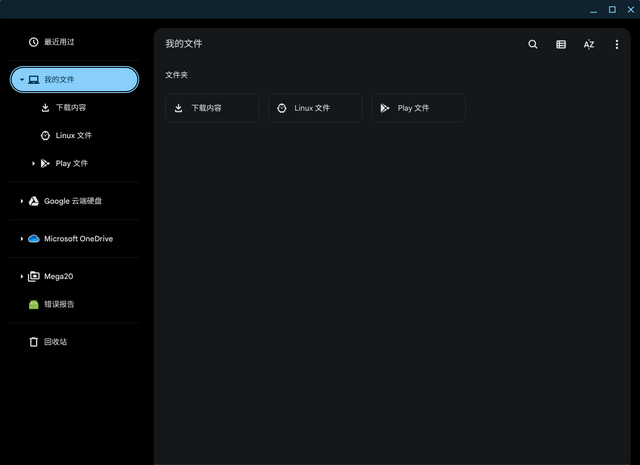Click the 我的文件 breadcrumb title
Viewport: 640px width, 465px height.
tap(184, 44)
